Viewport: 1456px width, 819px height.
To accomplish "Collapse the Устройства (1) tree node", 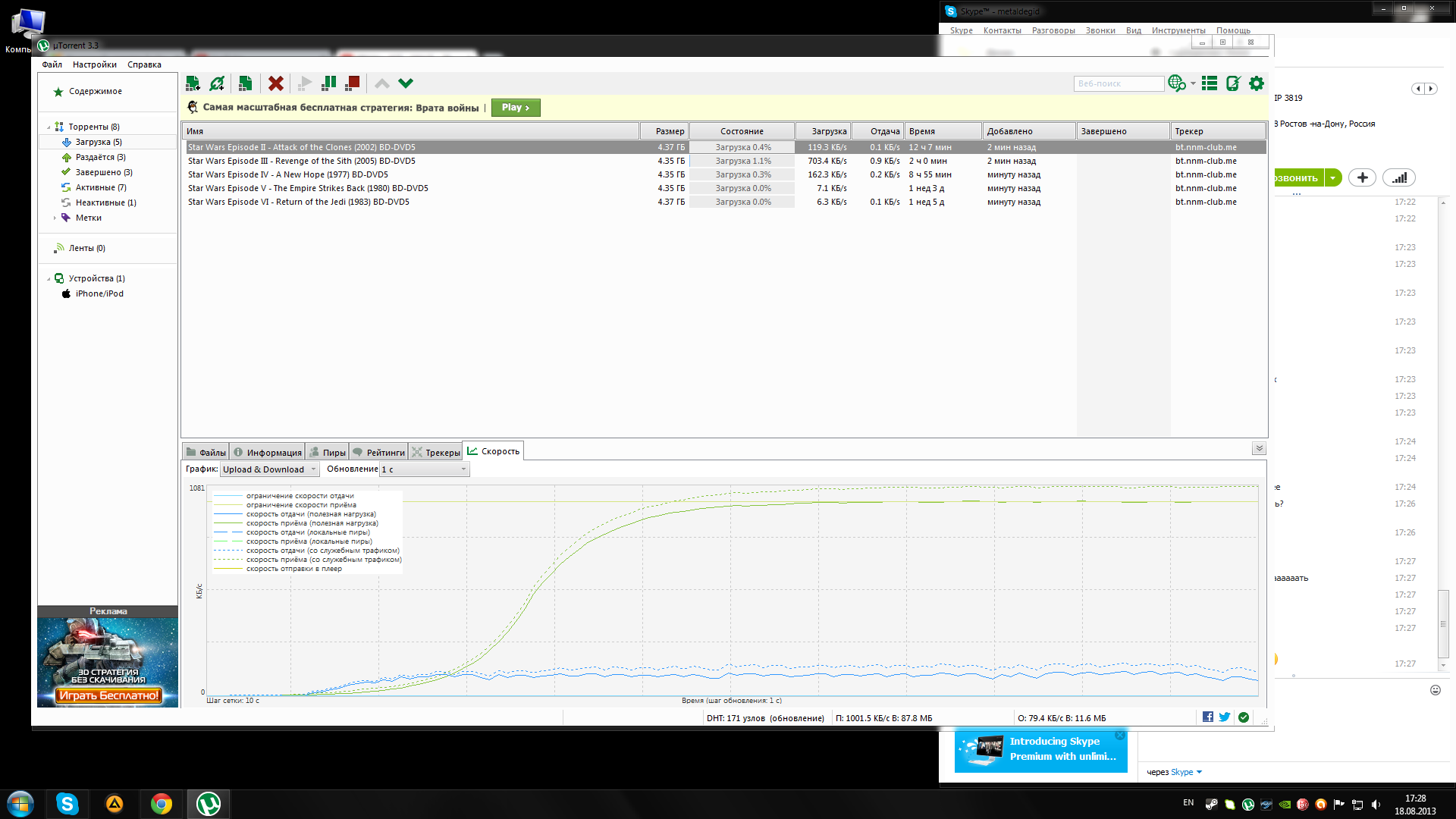I will click(49, 279).
